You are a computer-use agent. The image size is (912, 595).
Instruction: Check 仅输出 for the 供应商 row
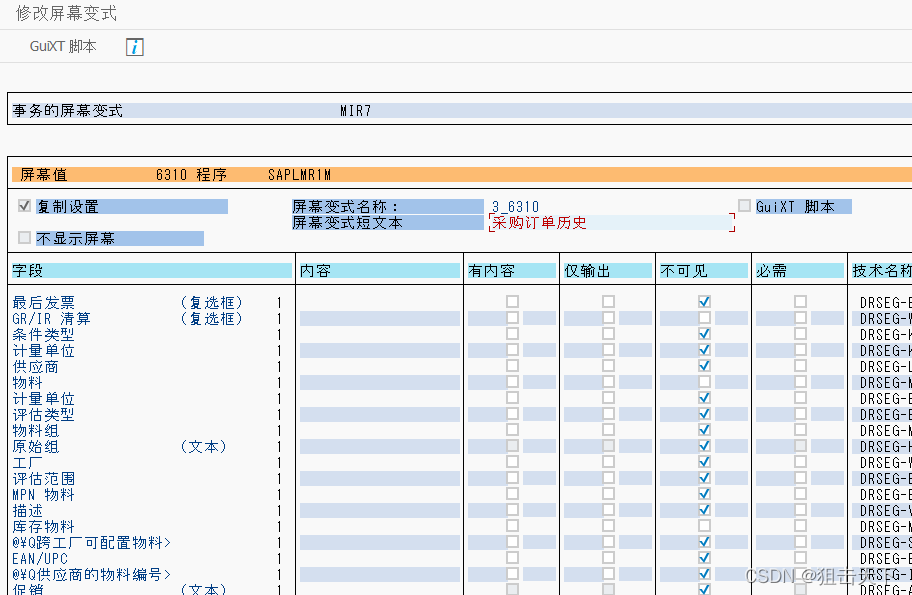pyautogui.click(x=606, y=366)
